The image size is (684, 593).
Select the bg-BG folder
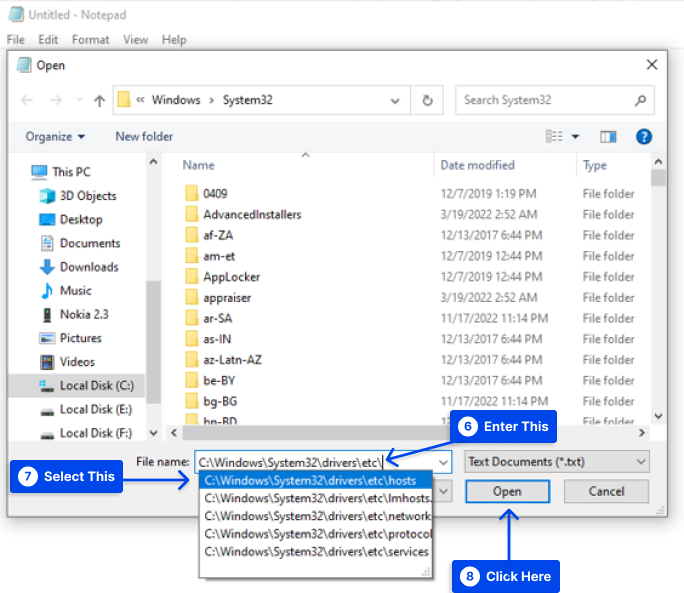point(211,401)
